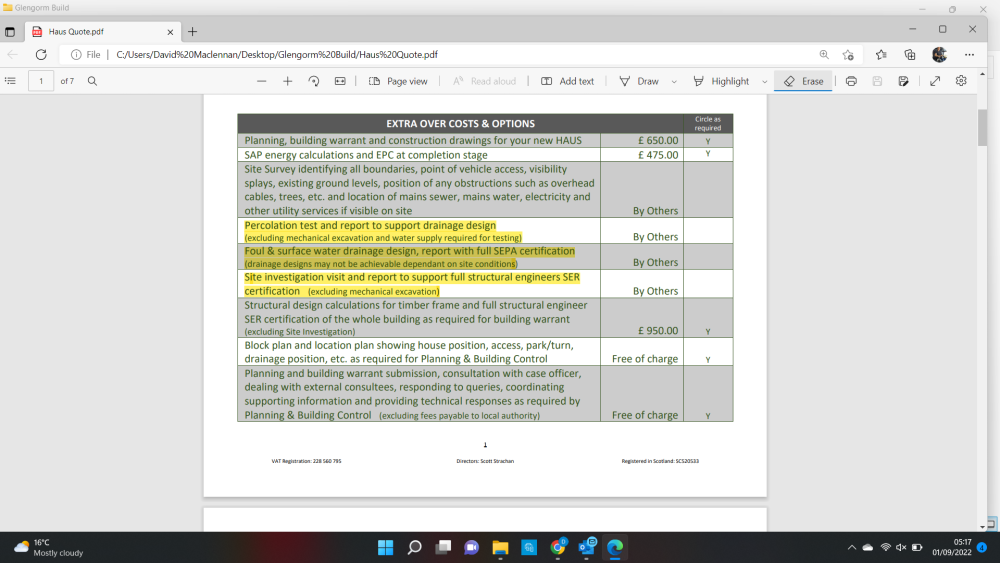Enter full screen mode
This screenshot has width=1000, height=563.
[x=935, y=81]
